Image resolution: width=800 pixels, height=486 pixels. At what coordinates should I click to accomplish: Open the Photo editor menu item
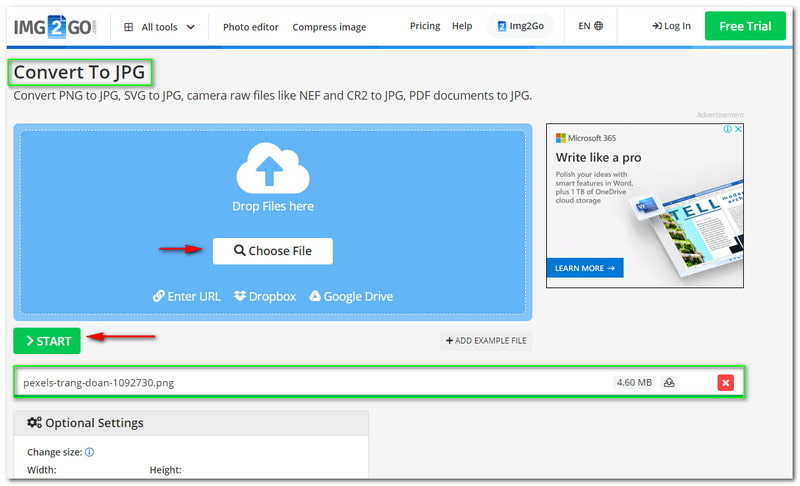point(250,27)
